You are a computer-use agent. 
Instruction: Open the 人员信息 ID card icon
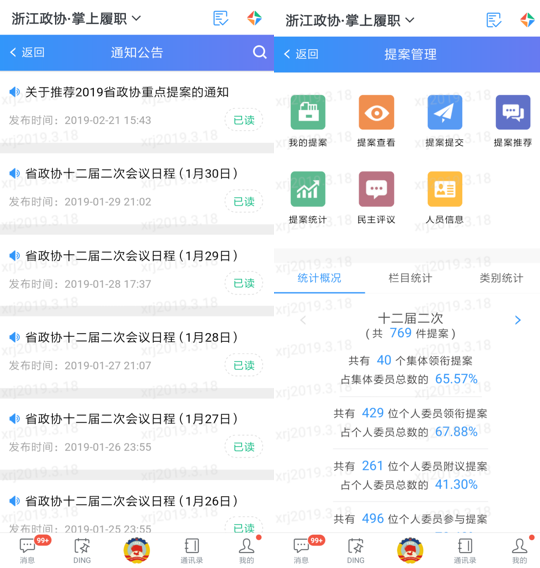pos(445,189)
